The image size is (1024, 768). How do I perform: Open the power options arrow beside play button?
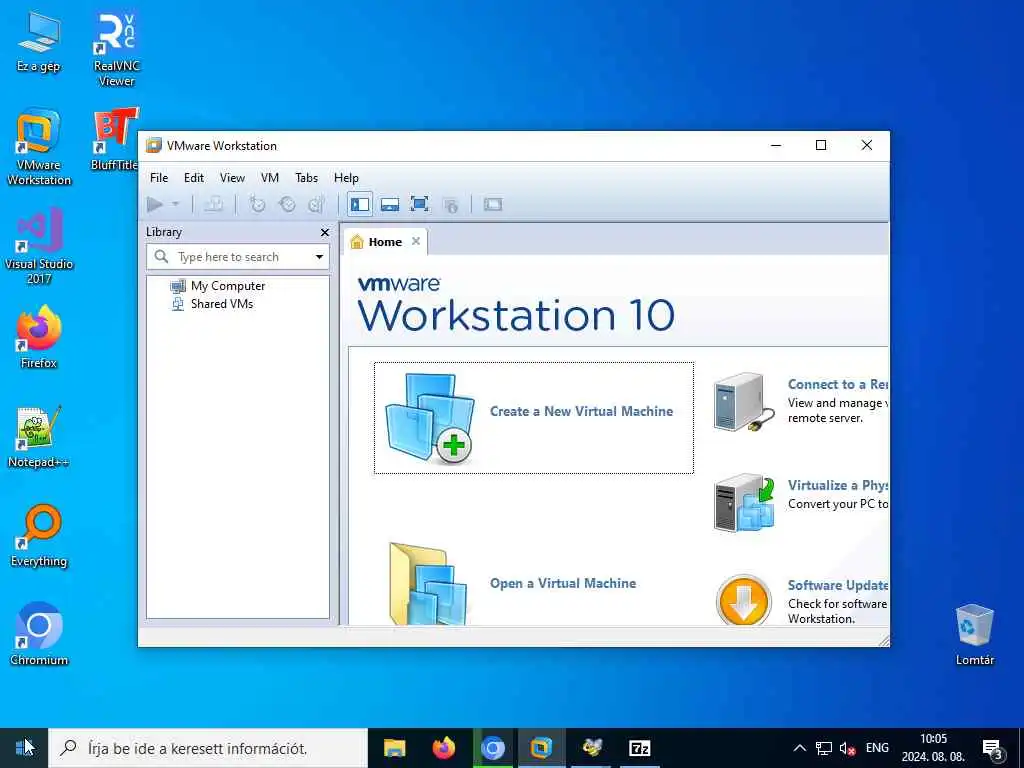point(176,204)
